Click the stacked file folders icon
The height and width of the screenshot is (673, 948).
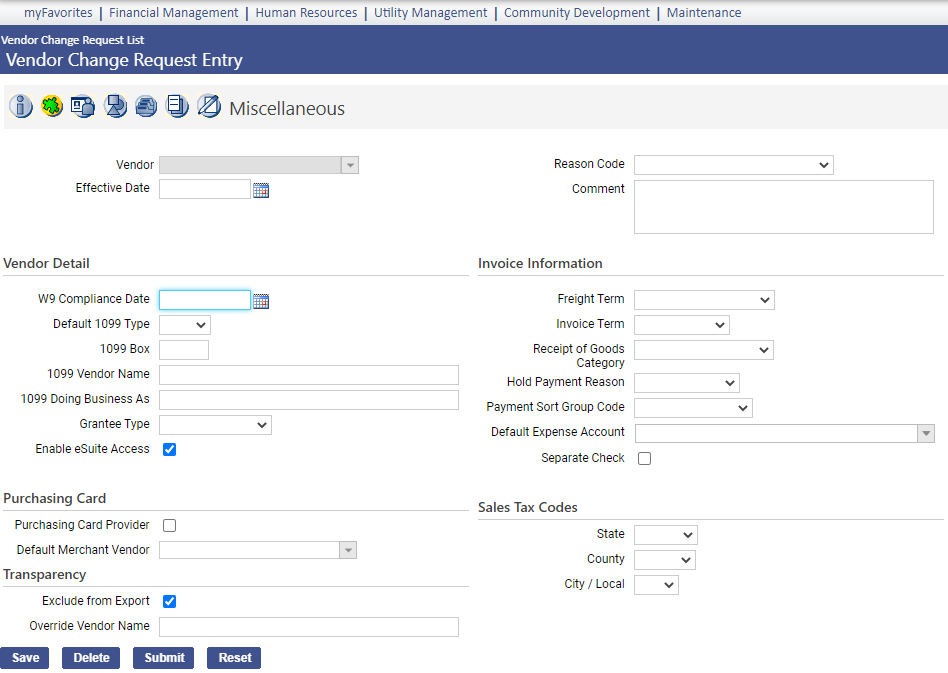click(146, 107)
